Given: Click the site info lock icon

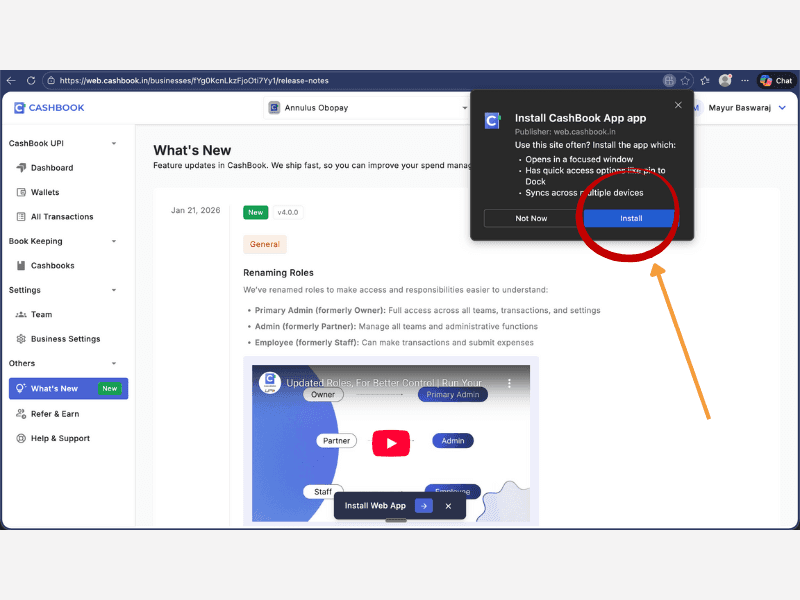Looking at the screenshot, I should [51, 81].
